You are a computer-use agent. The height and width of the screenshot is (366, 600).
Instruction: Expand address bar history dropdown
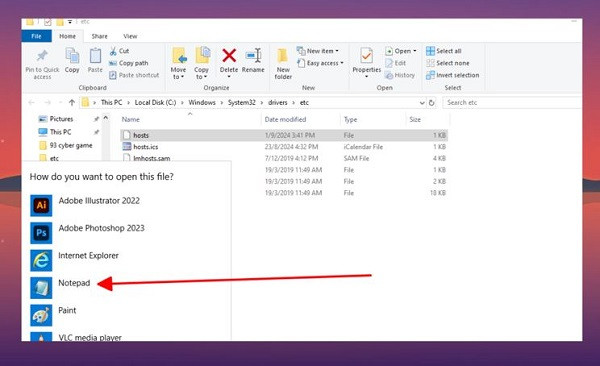(x=422, y=103)
